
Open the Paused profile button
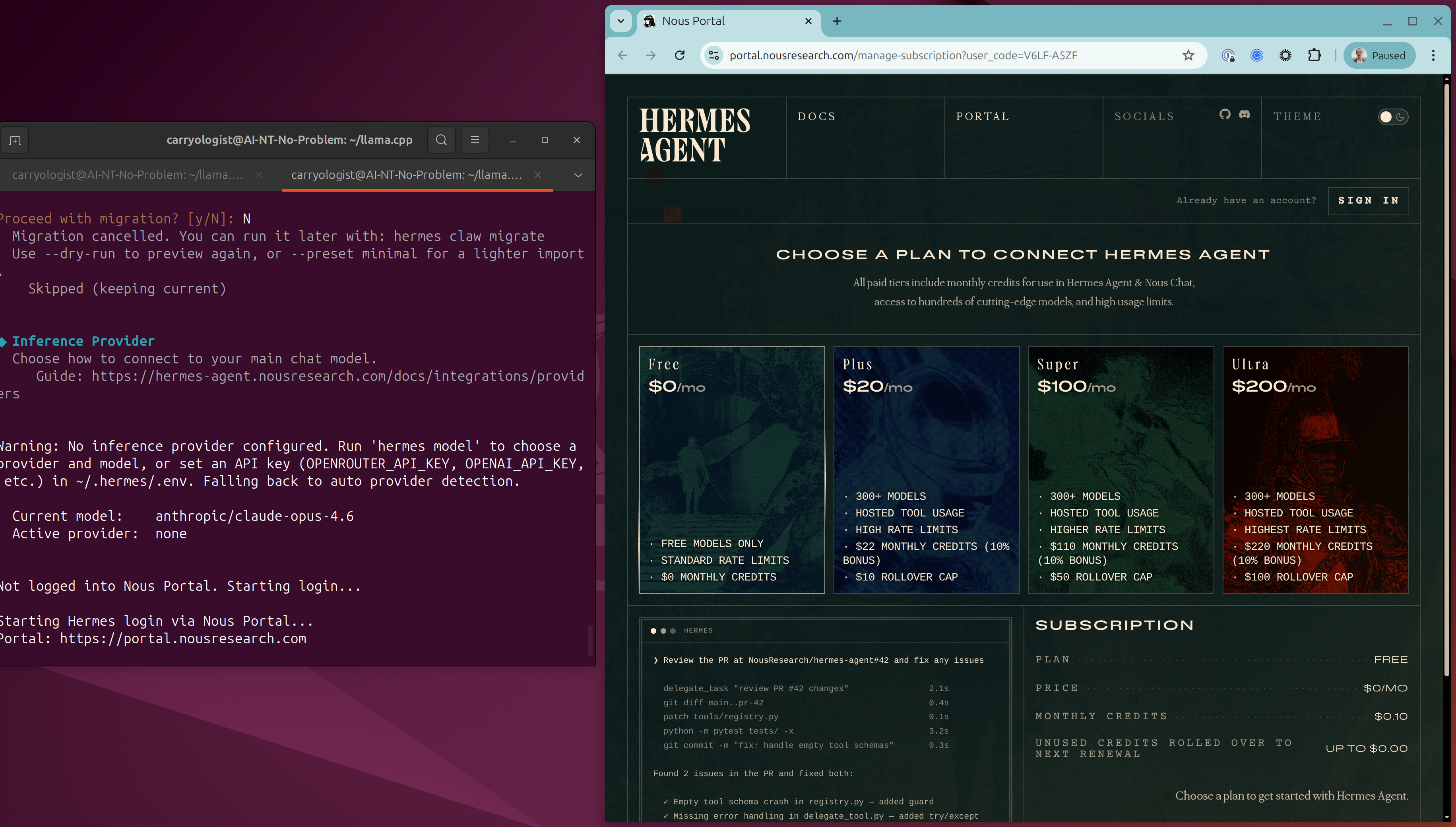tap(1379, 55)
